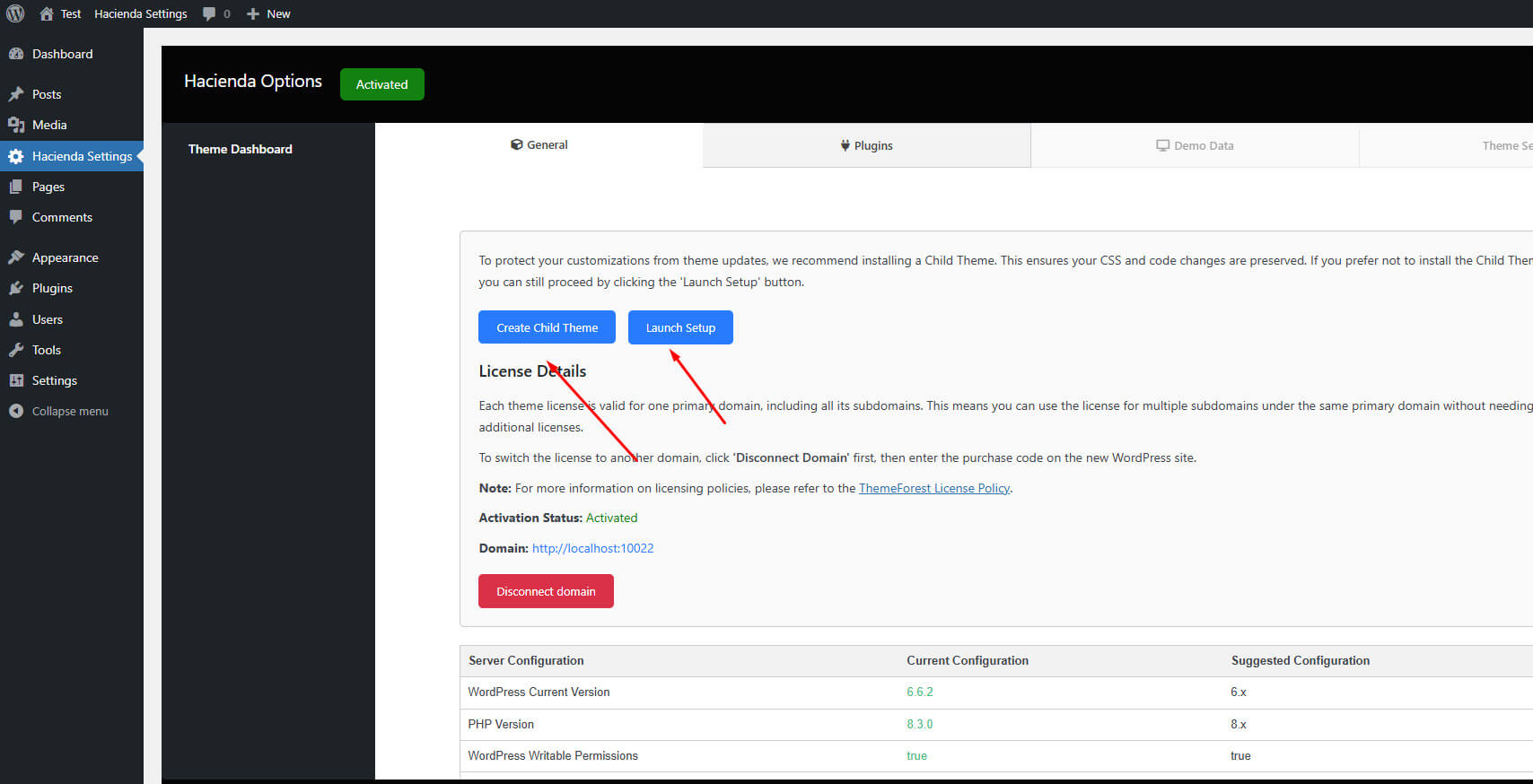Viewport: 1533px width, 784px height.
Task: Click Test site name in admin bar
Action: pyautogui.click(x=71, y=13)
